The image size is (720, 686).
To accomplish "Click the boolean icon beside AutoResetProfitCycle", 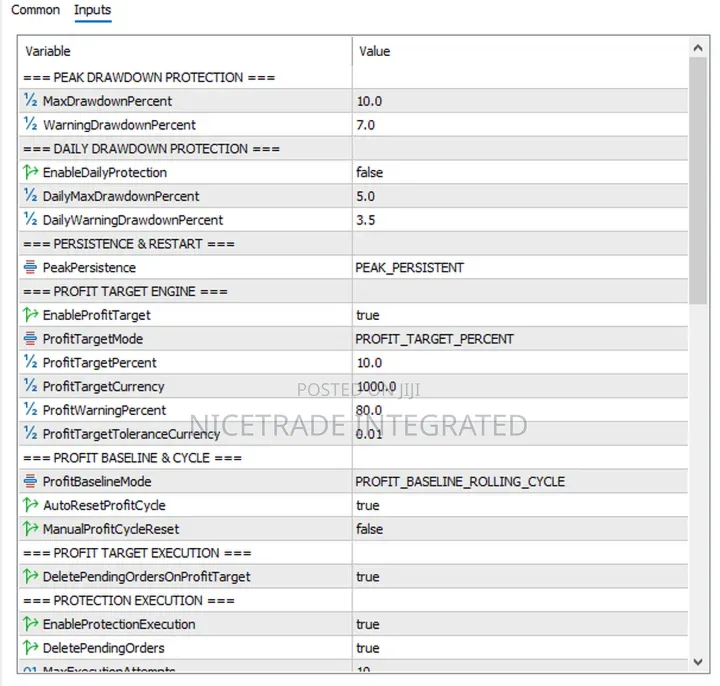I will (30, 505).
